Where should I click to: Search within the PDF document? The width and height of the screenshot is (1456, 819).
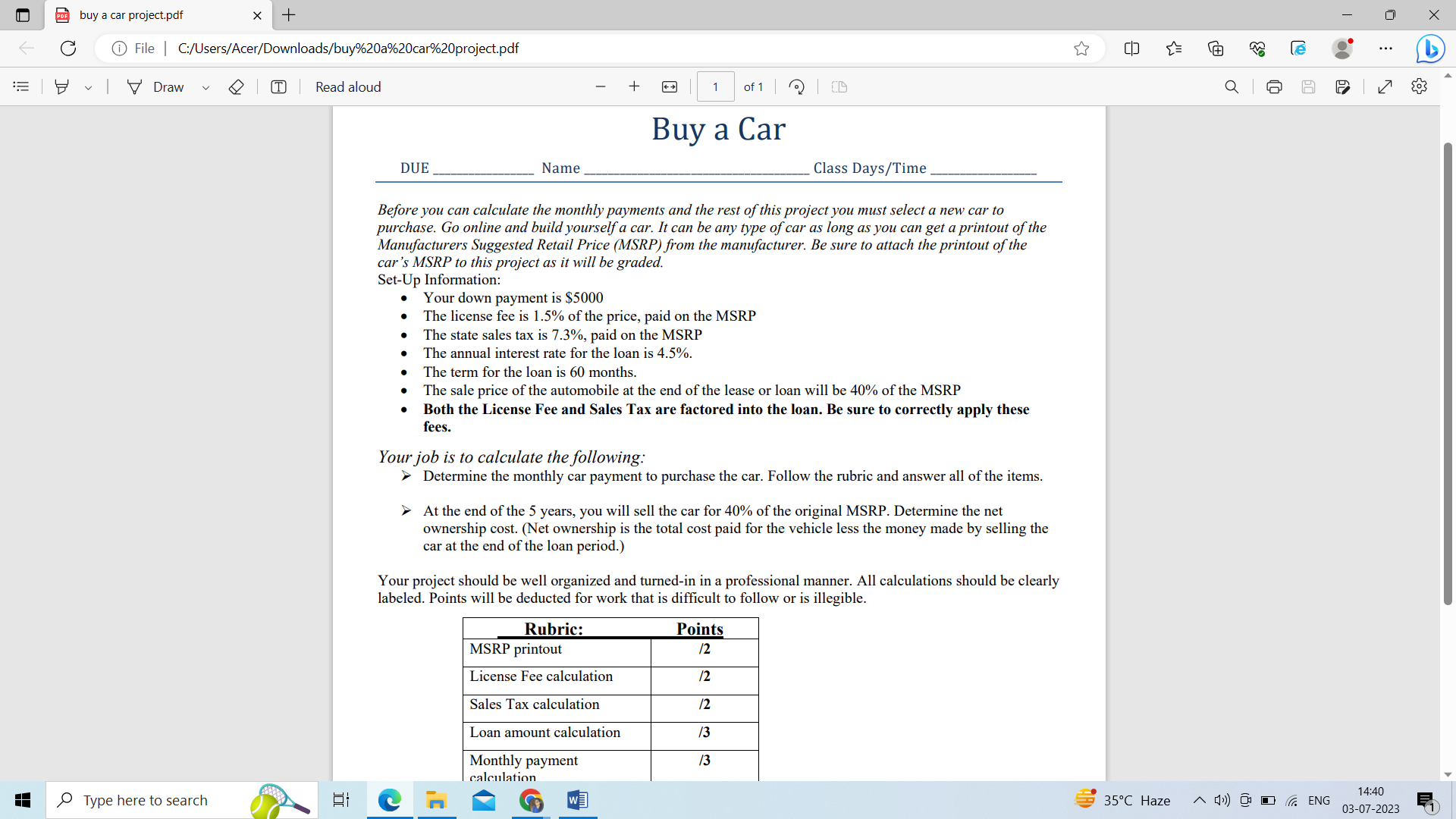coord(1232,86)
